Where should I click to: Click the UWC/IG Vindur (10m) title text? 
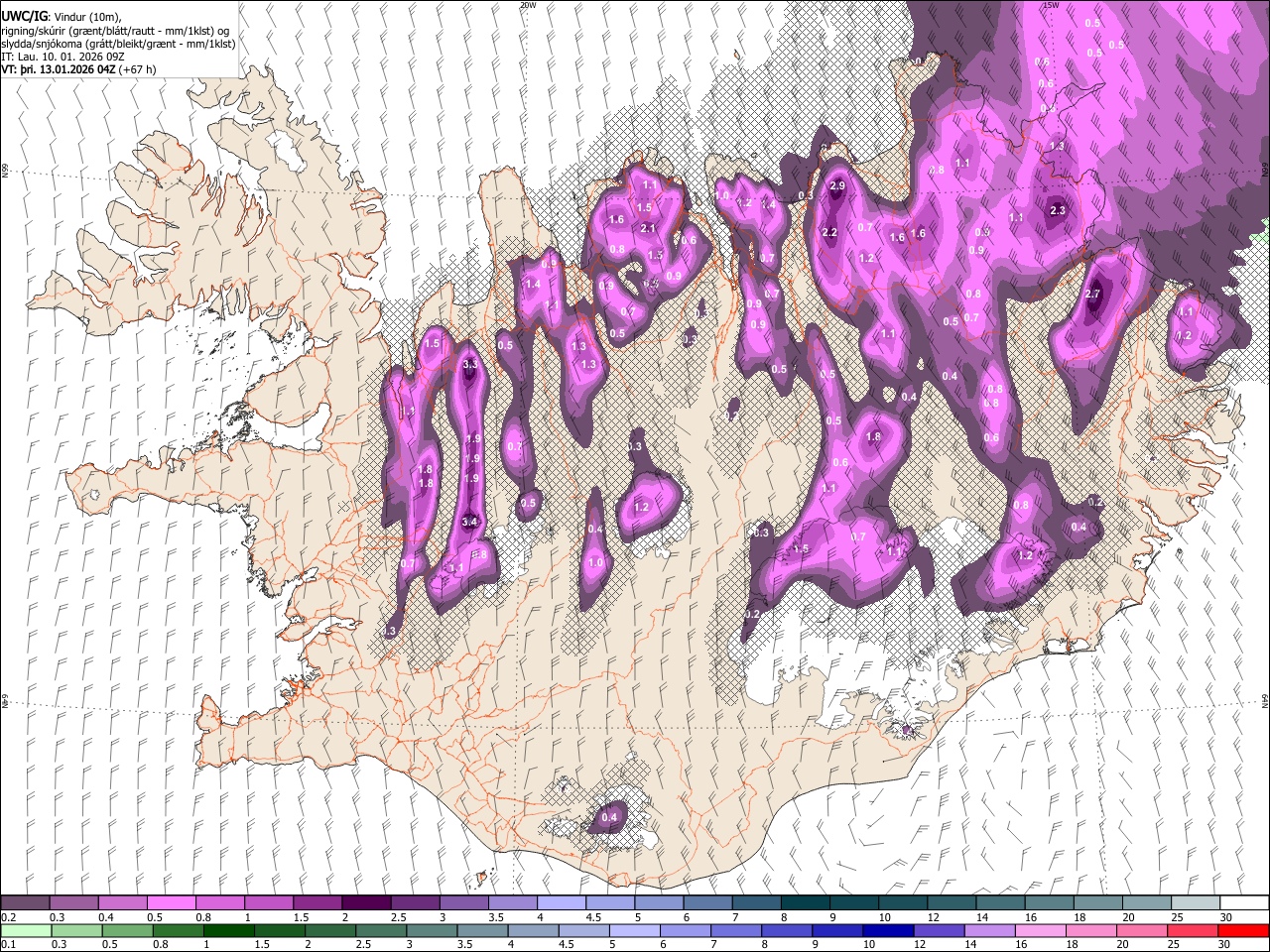63,17
